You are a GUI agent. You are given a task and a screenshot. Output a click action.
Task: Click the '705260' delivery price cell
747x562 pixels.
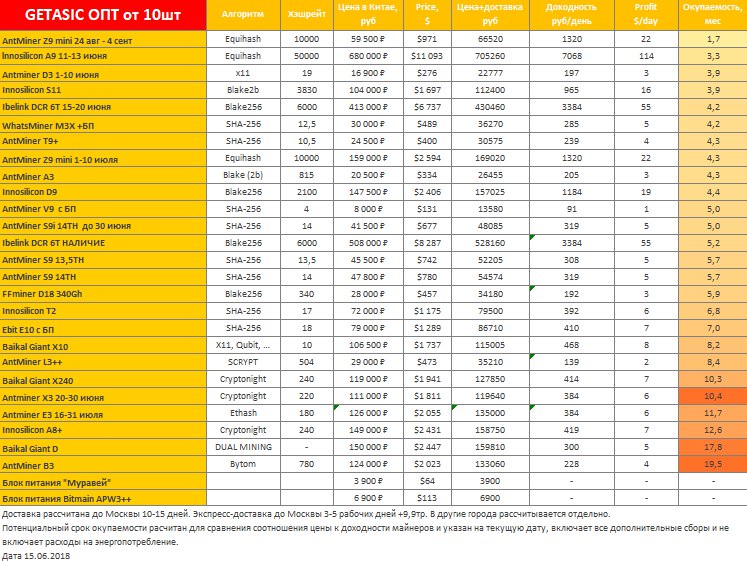[x=490, y=56]
